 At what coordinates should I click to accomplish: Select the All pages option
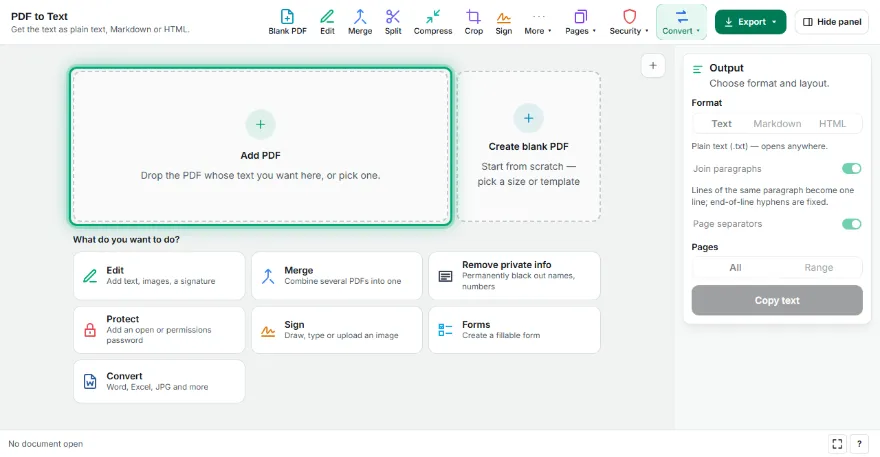tap(735, 268)
